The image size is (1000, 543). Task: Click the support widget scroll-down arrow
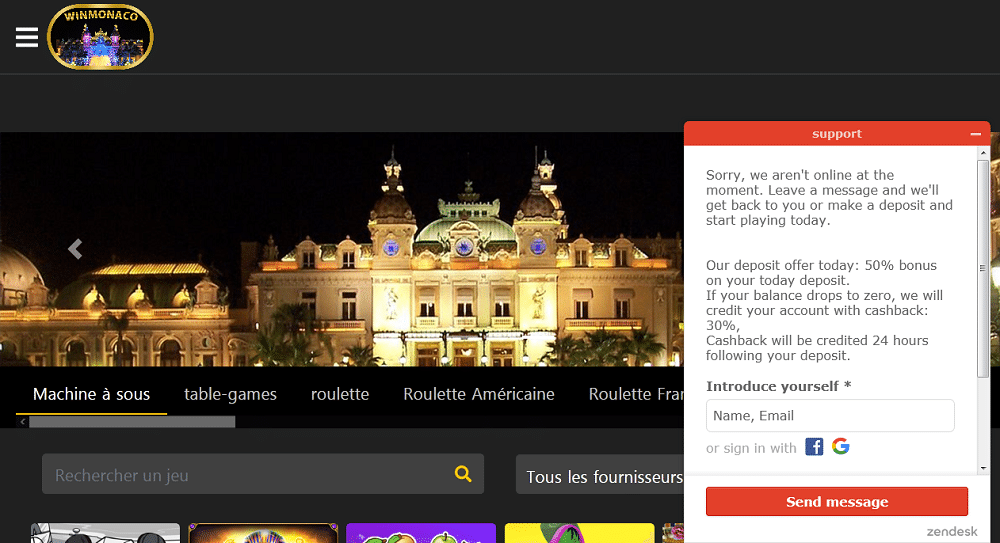[983, 468]
